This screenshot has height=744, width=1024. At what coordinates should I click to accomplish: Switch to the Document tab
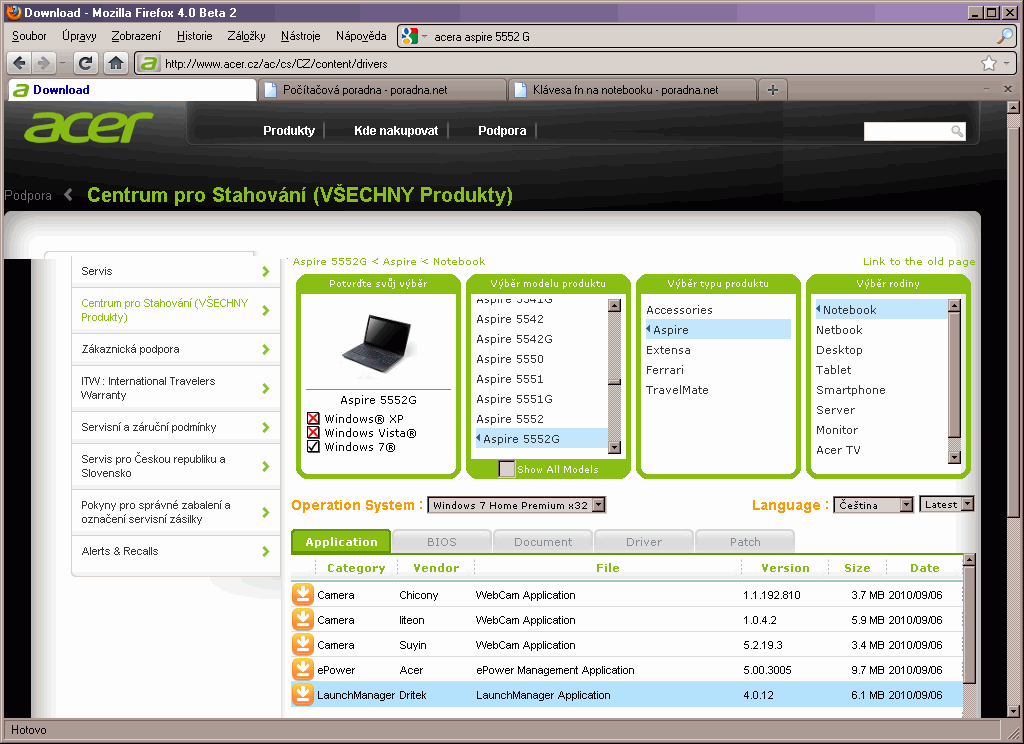click(543, 542)
